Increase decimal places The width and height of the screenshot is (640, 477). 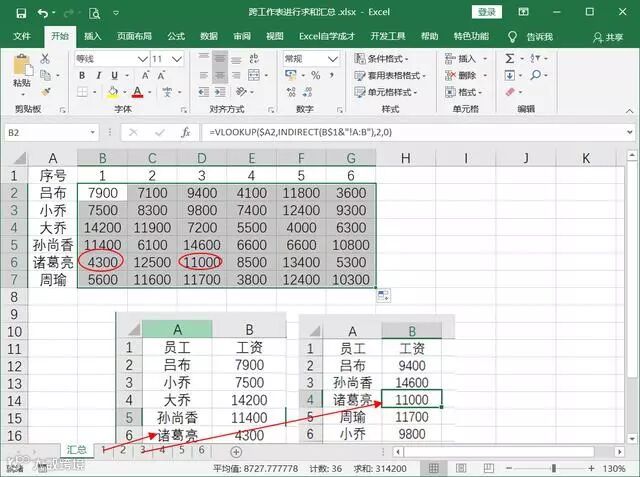tap(291, 92)
